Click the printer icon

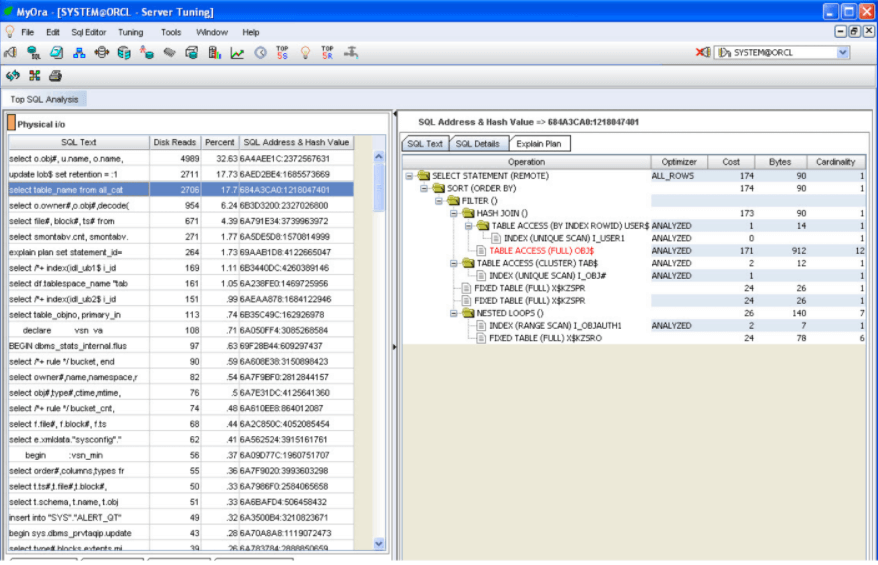[56, 76]
